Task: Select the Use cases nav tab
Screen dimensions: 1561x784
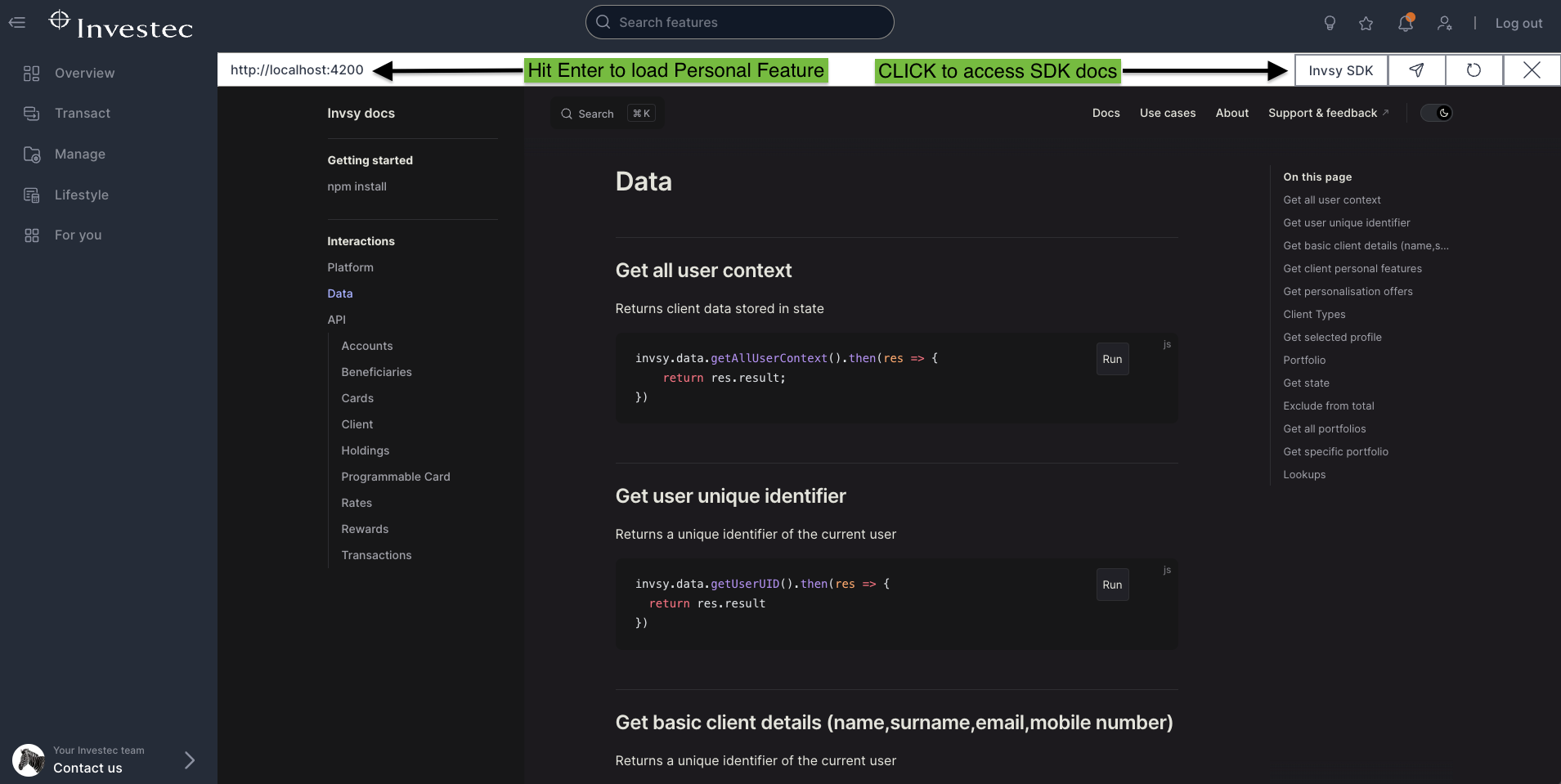Action: pos(1167,113)
